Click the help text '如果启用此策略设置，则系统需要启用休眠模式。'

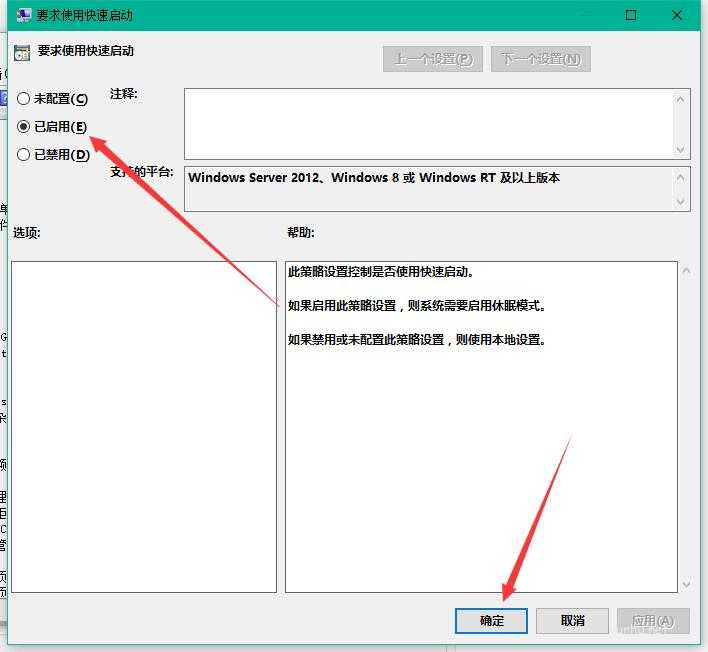pyautogui.click(x=417, y=306)
